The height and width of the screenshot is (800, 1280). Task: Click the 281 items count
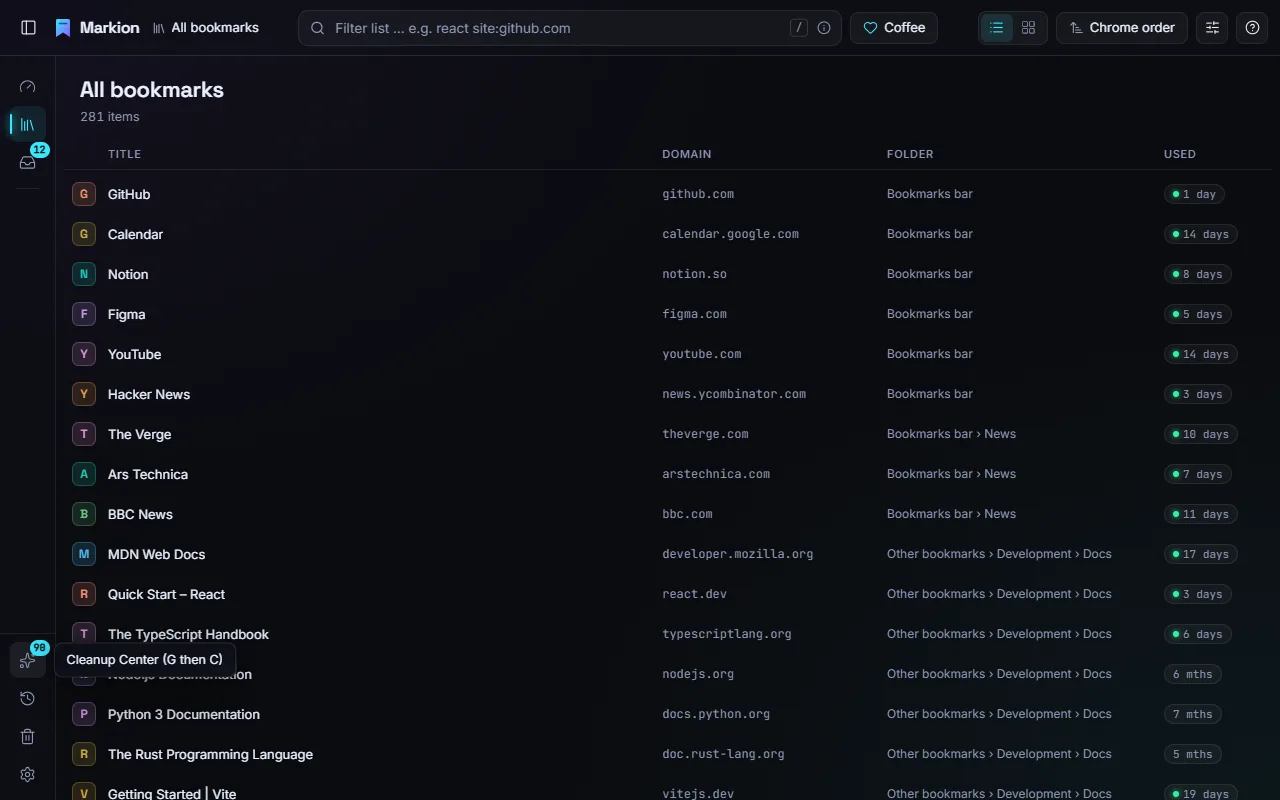pyautogui.click(x=110, y=117)
